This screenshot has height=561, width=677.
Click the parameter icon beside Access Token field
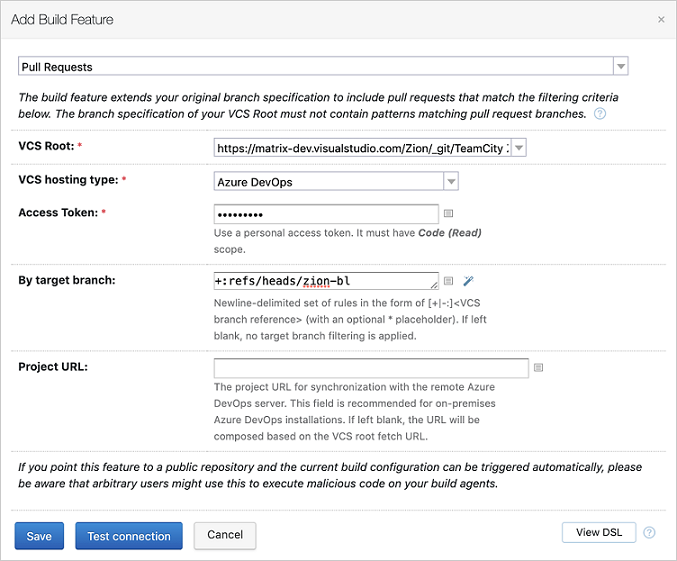point(448,214)
